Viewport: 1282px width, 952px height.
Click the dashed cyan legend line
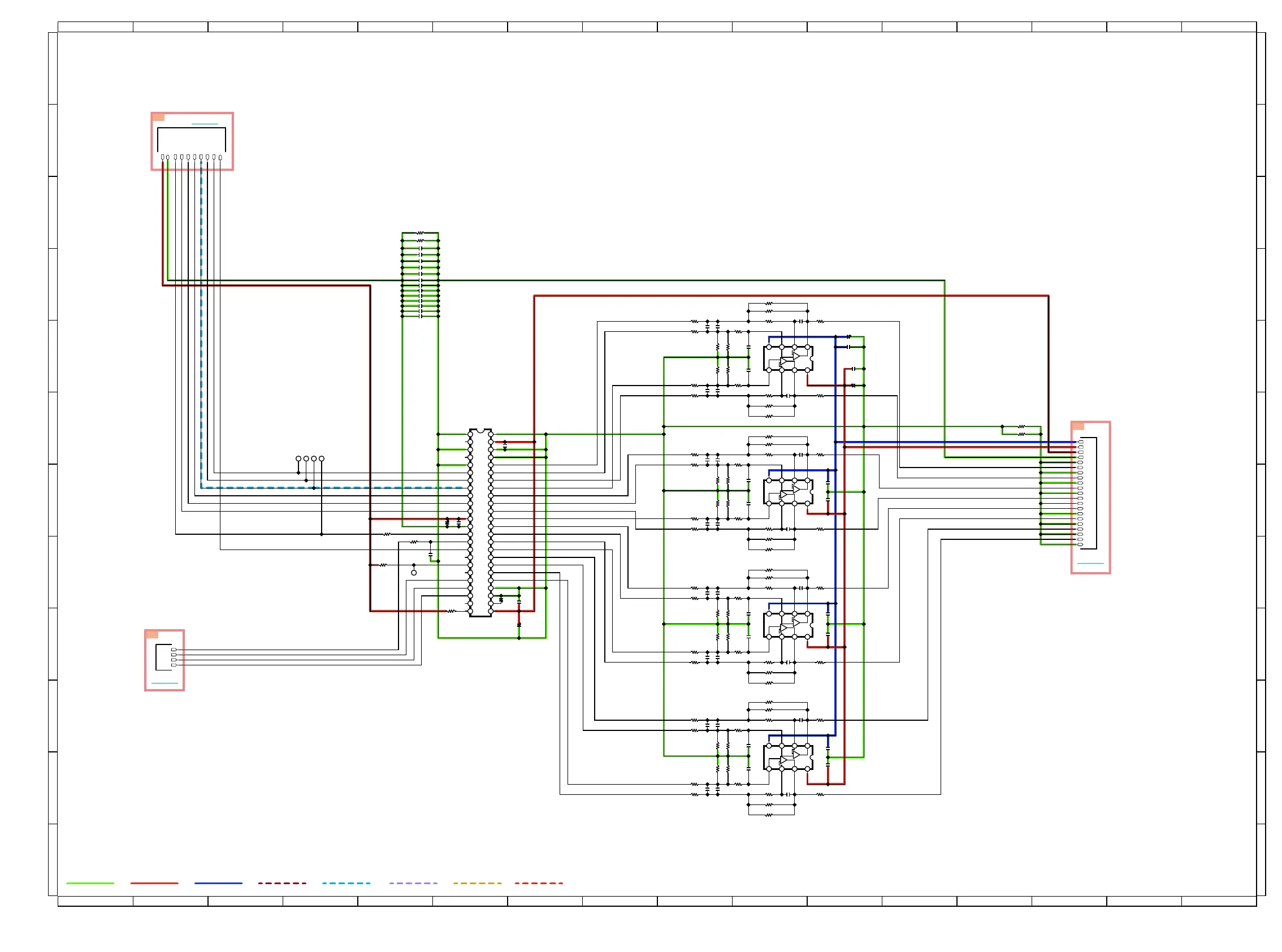pyautogui.click(x=347, y=883)
